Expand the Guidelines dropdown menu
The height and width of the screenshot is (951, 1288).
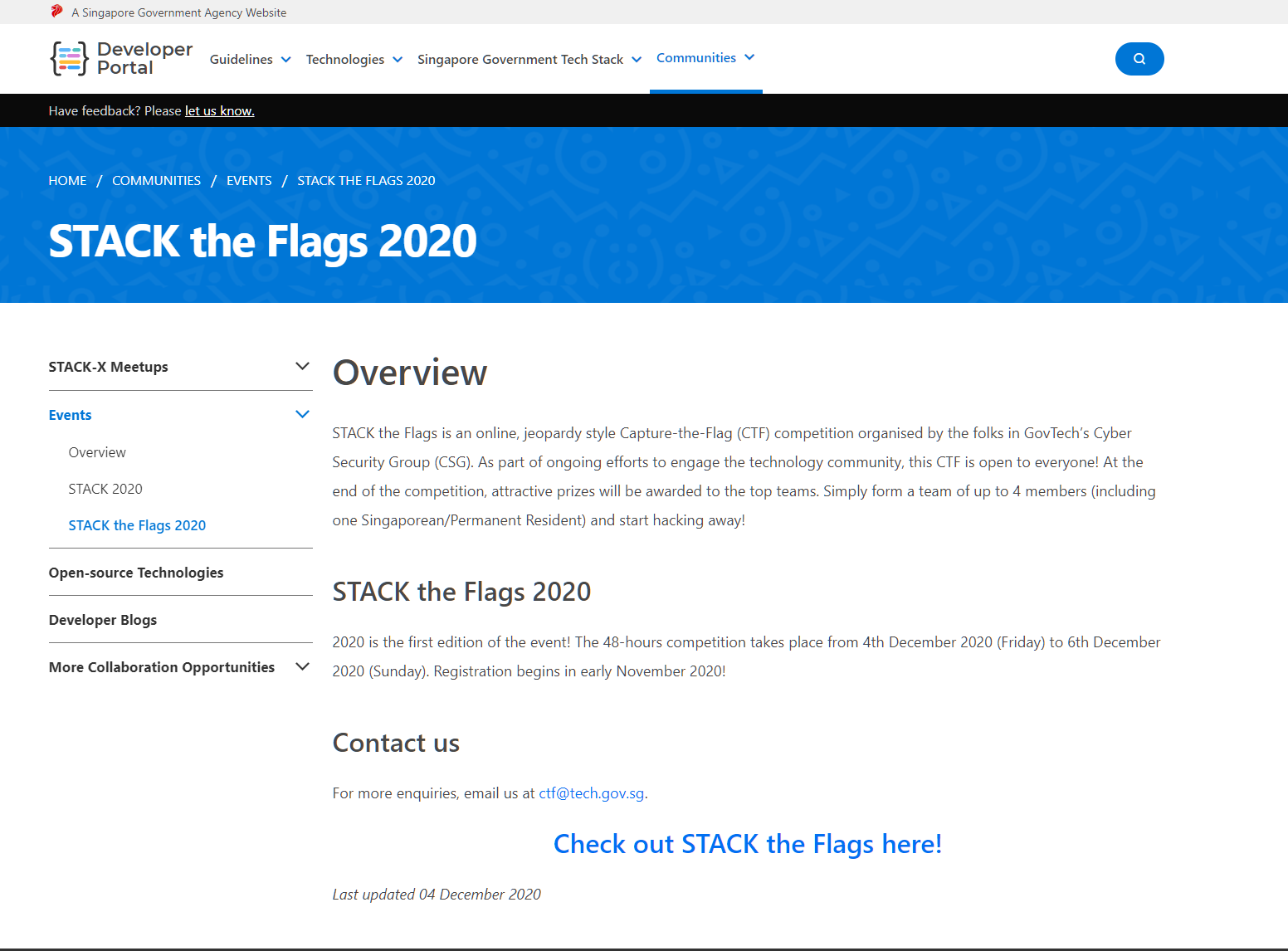click(x=250, y=60)
